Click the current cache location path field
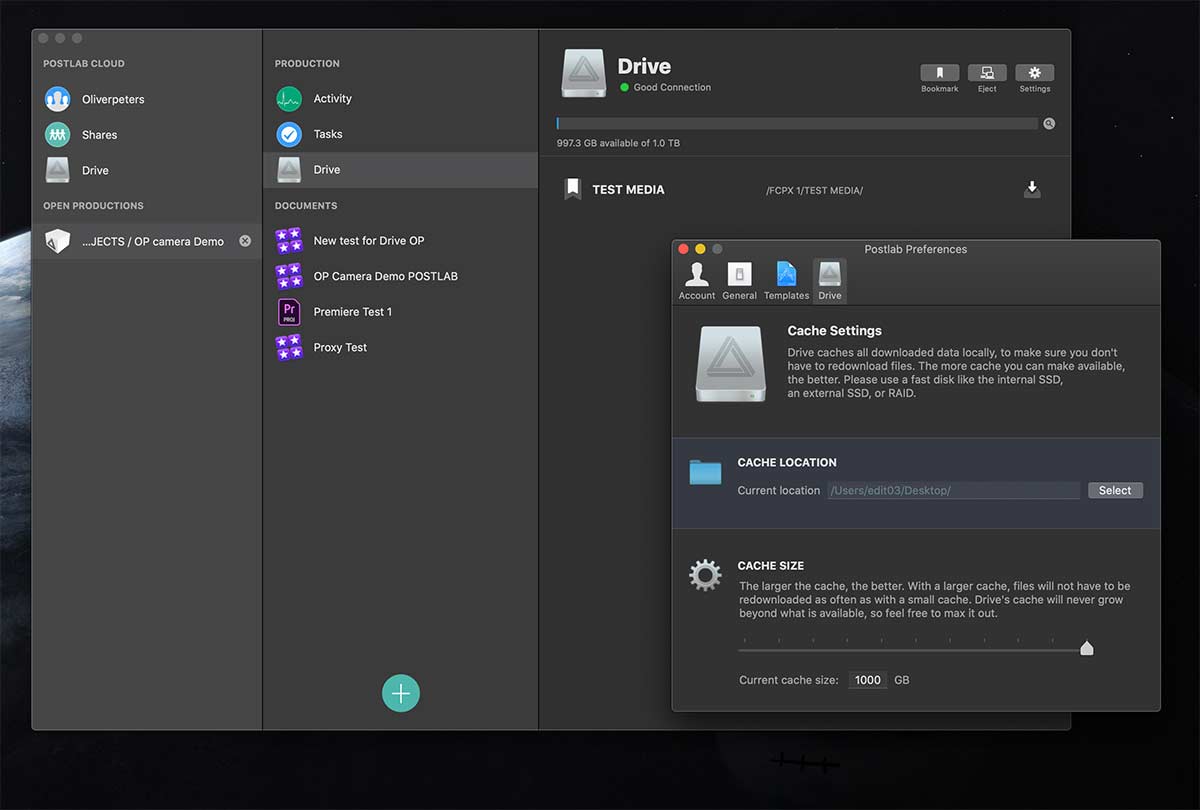 click(x=953, y=490)
